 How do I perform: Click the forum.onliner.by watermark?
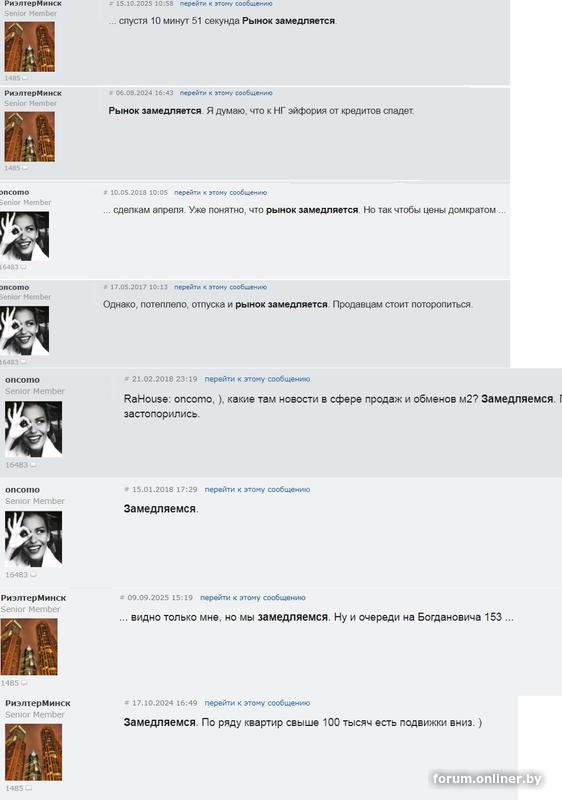487,779
